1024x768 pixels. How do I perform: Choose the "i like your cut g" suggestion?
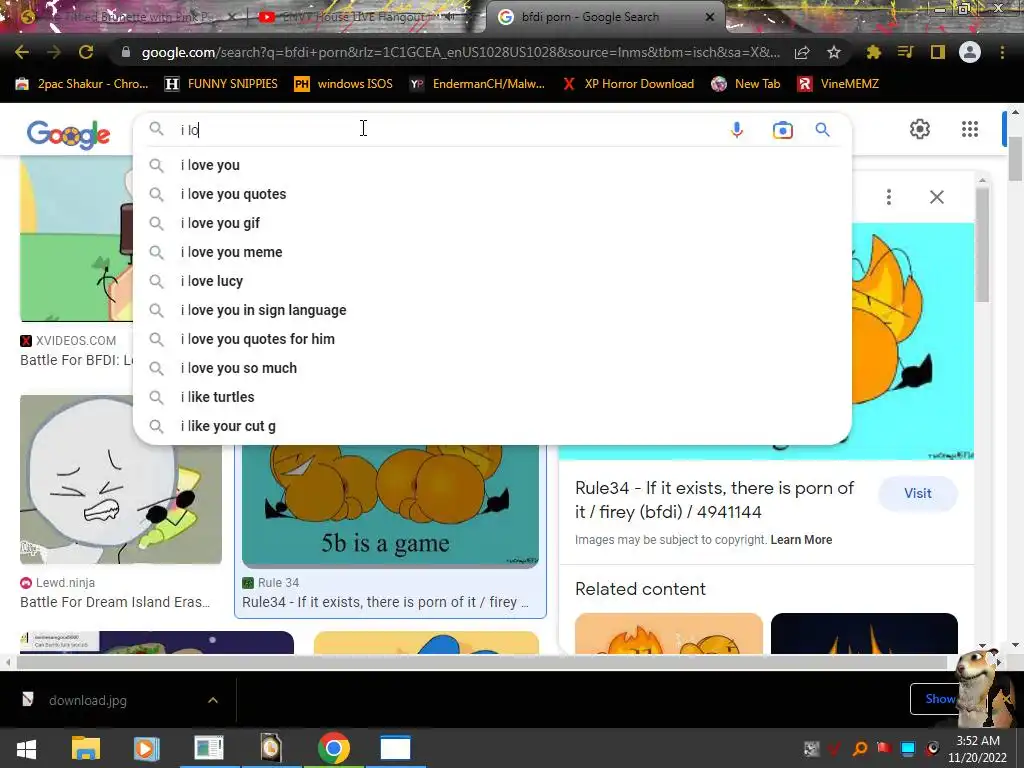pos(492,426)
